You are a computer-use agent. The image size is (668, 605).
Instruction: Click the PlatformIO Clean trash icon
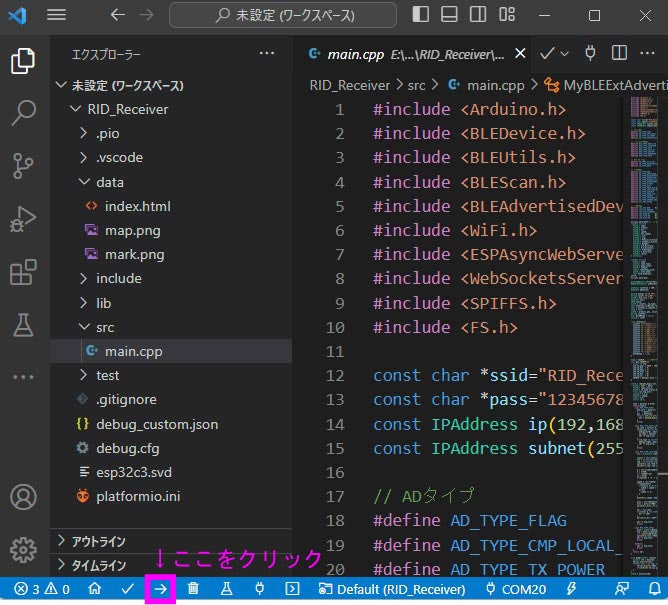coord(193,589)
